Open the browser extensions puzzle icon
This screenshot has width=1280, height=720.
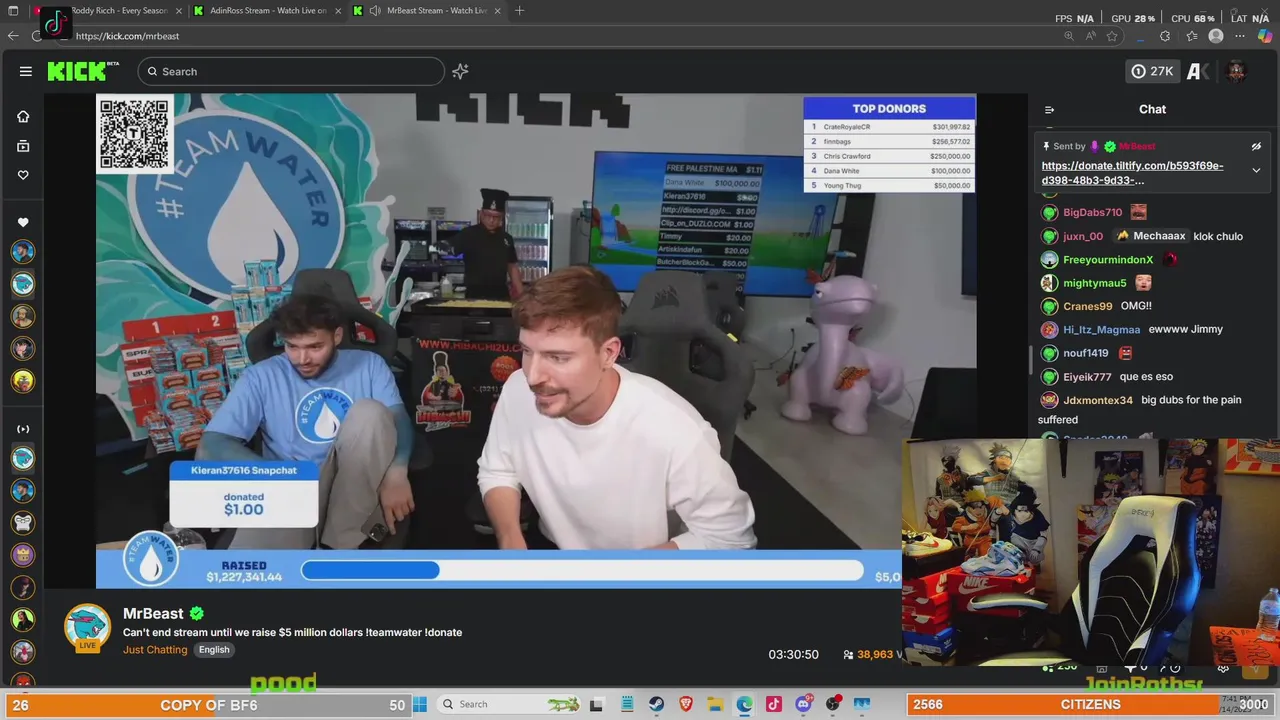pos(1165,36)
